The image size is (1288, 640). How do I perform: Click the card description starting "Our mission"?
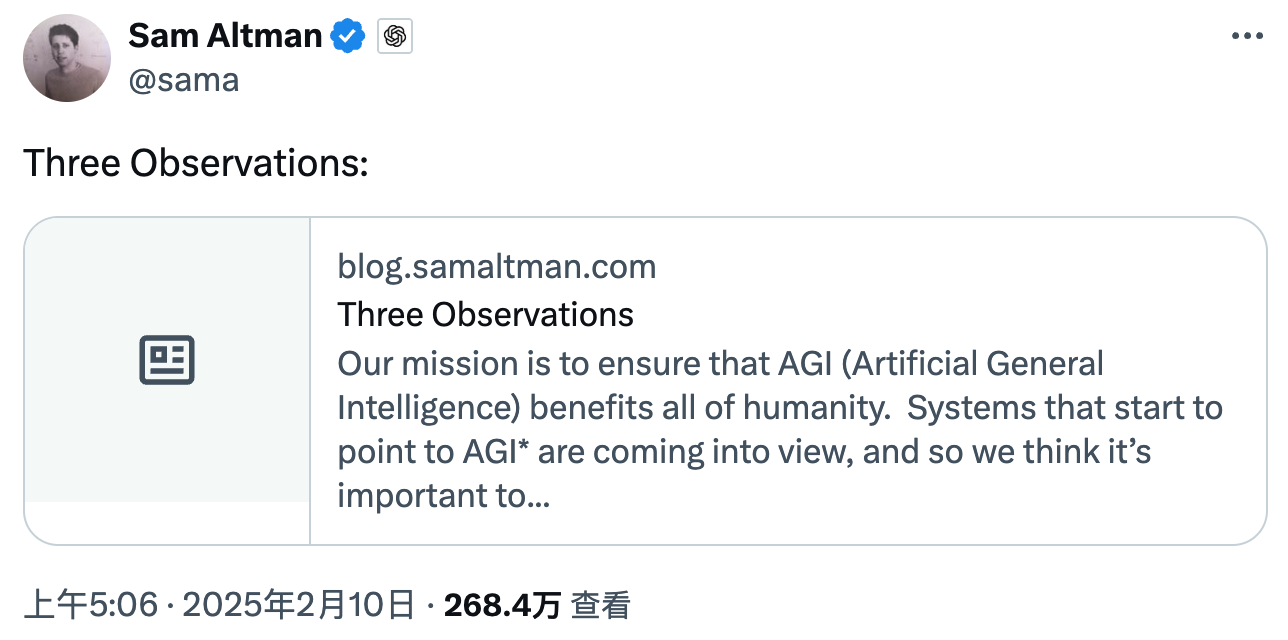[x=780, y=428]
